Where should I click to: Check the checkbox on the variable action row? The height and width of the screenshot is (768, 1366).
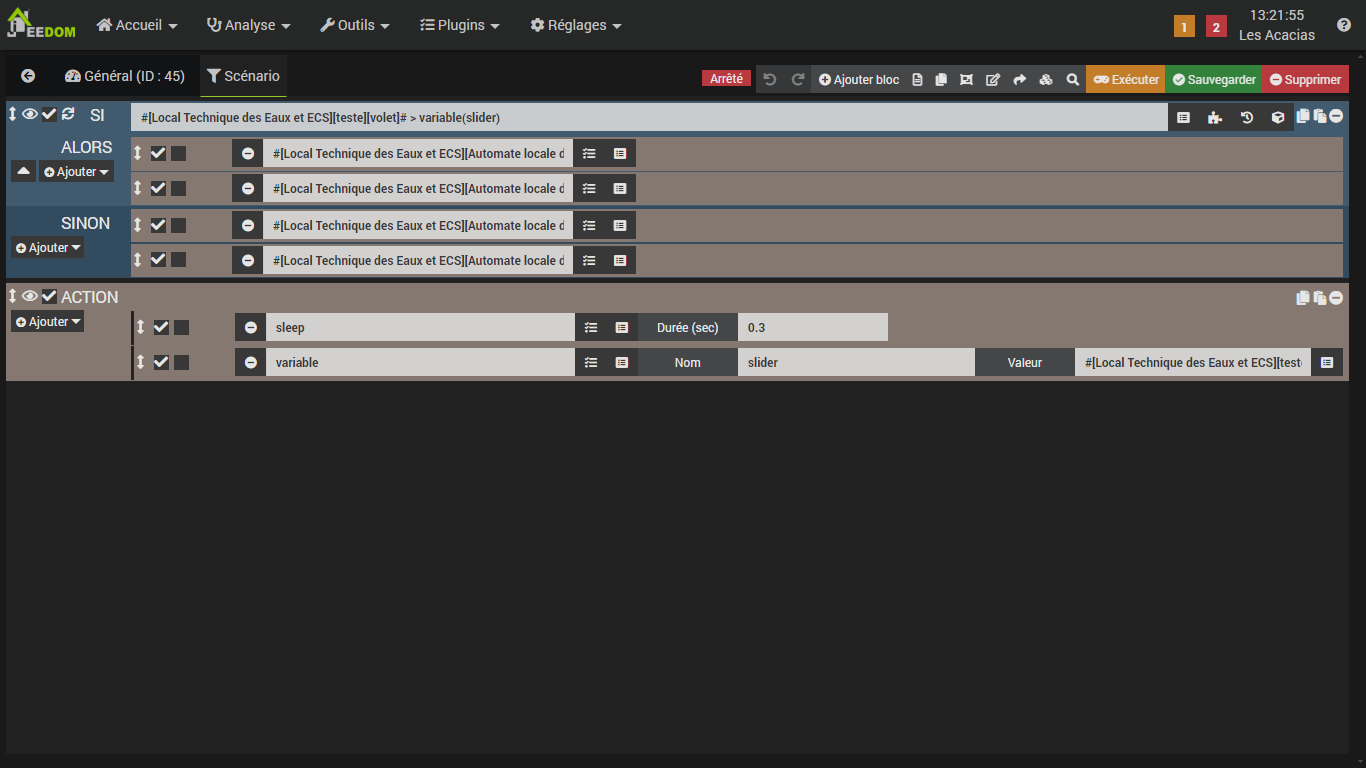coord(160,362)
